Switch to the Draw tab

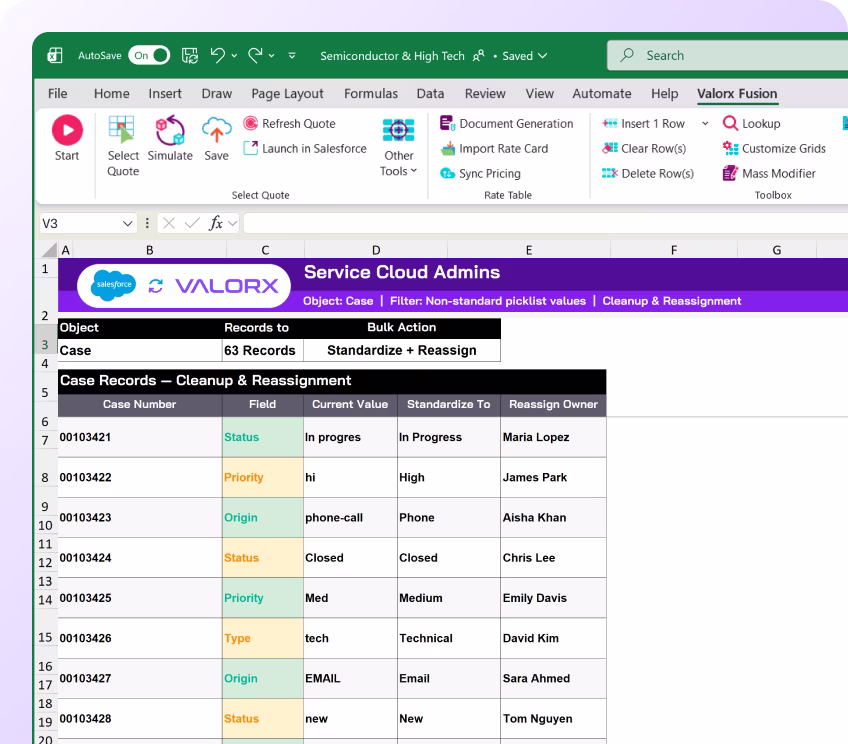coord(216,94)
